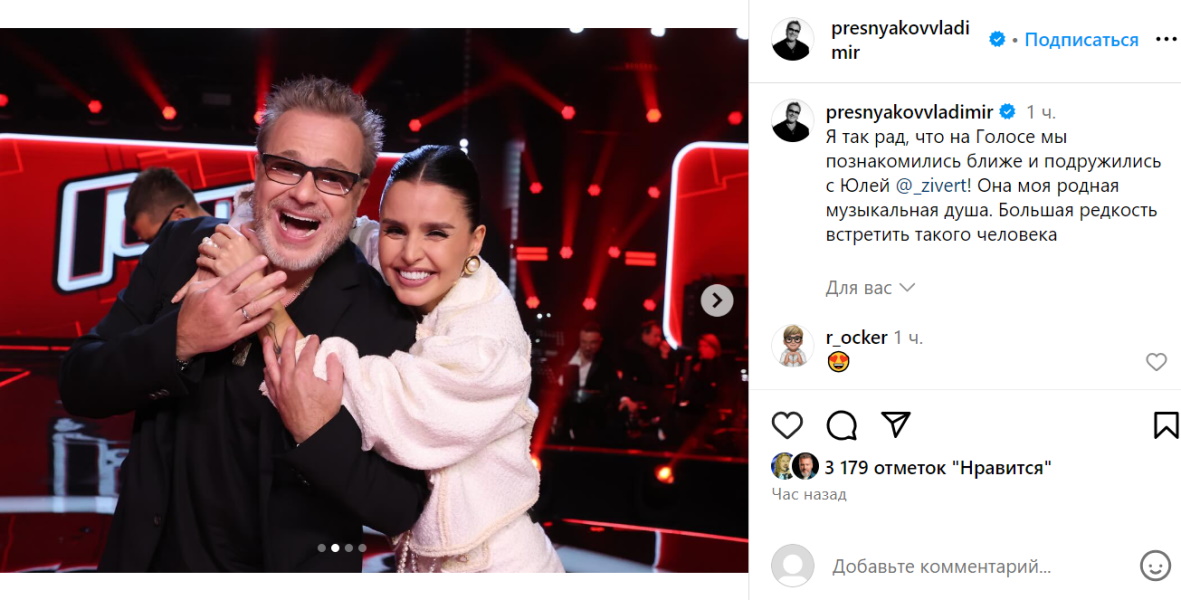Share the post via paper plane icon

(x=896, y=425)
